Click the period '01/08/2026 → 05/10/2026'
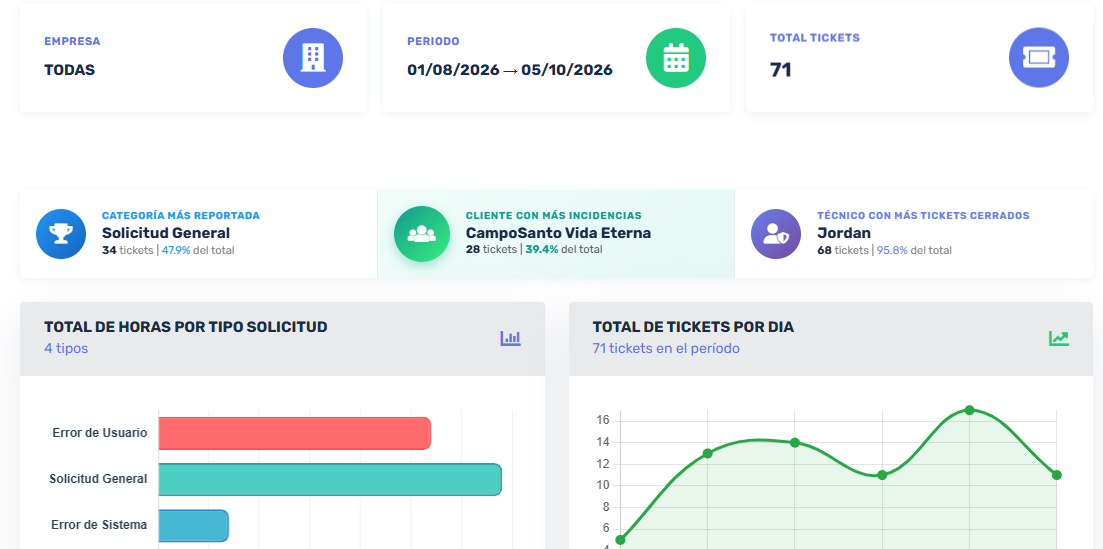Image resolution: width=1103 pixels, height=549 pixels. click(x=510, y=70)
